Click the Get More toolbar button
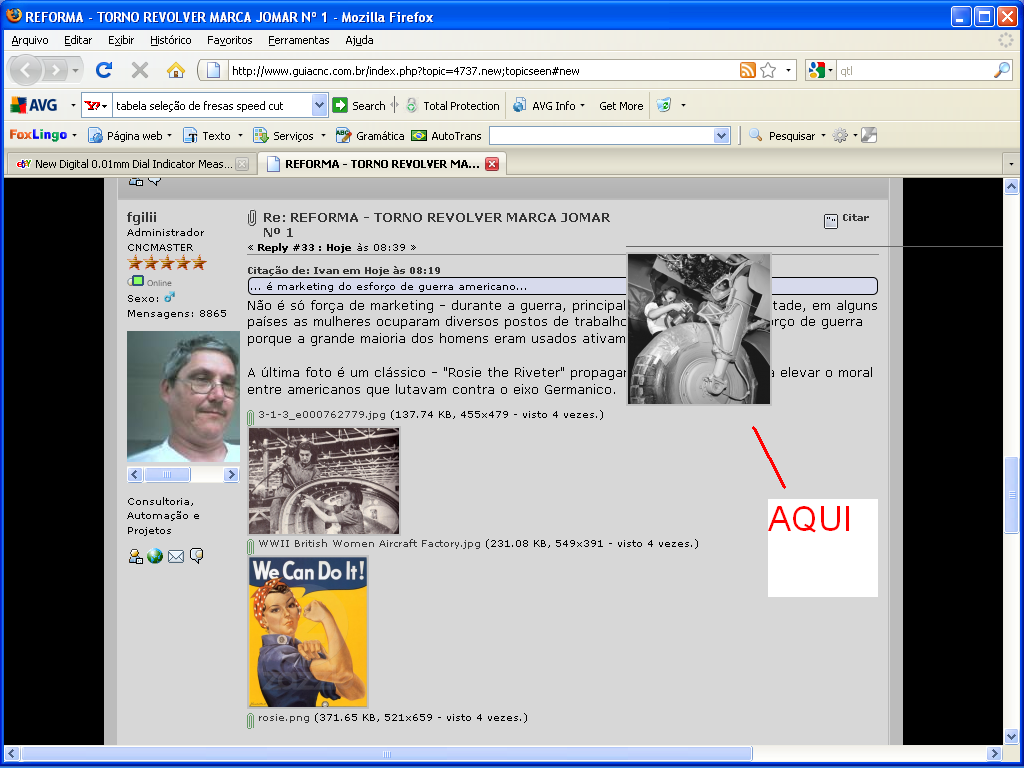 pos(621,105)
